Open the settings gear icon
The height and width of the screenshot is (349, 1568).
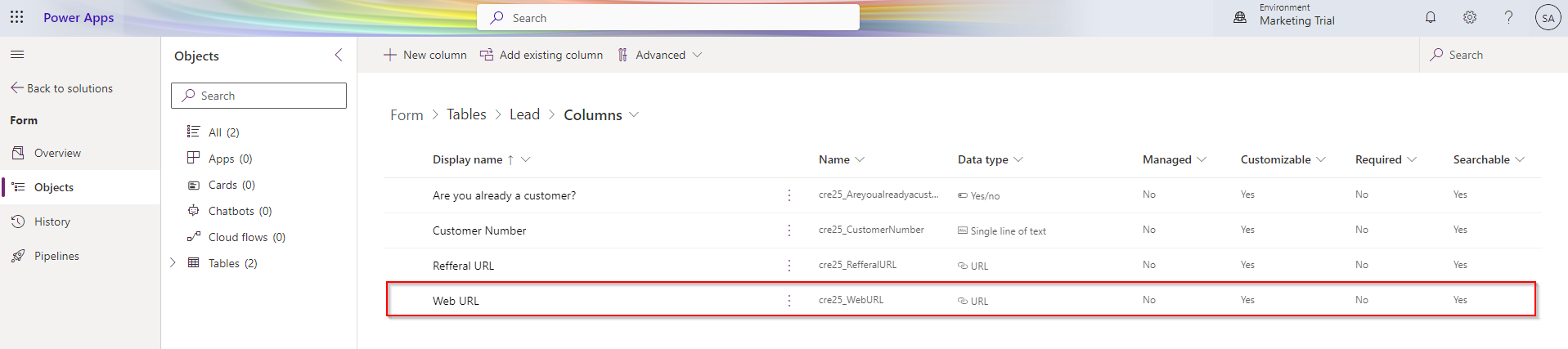(1470, 17)
